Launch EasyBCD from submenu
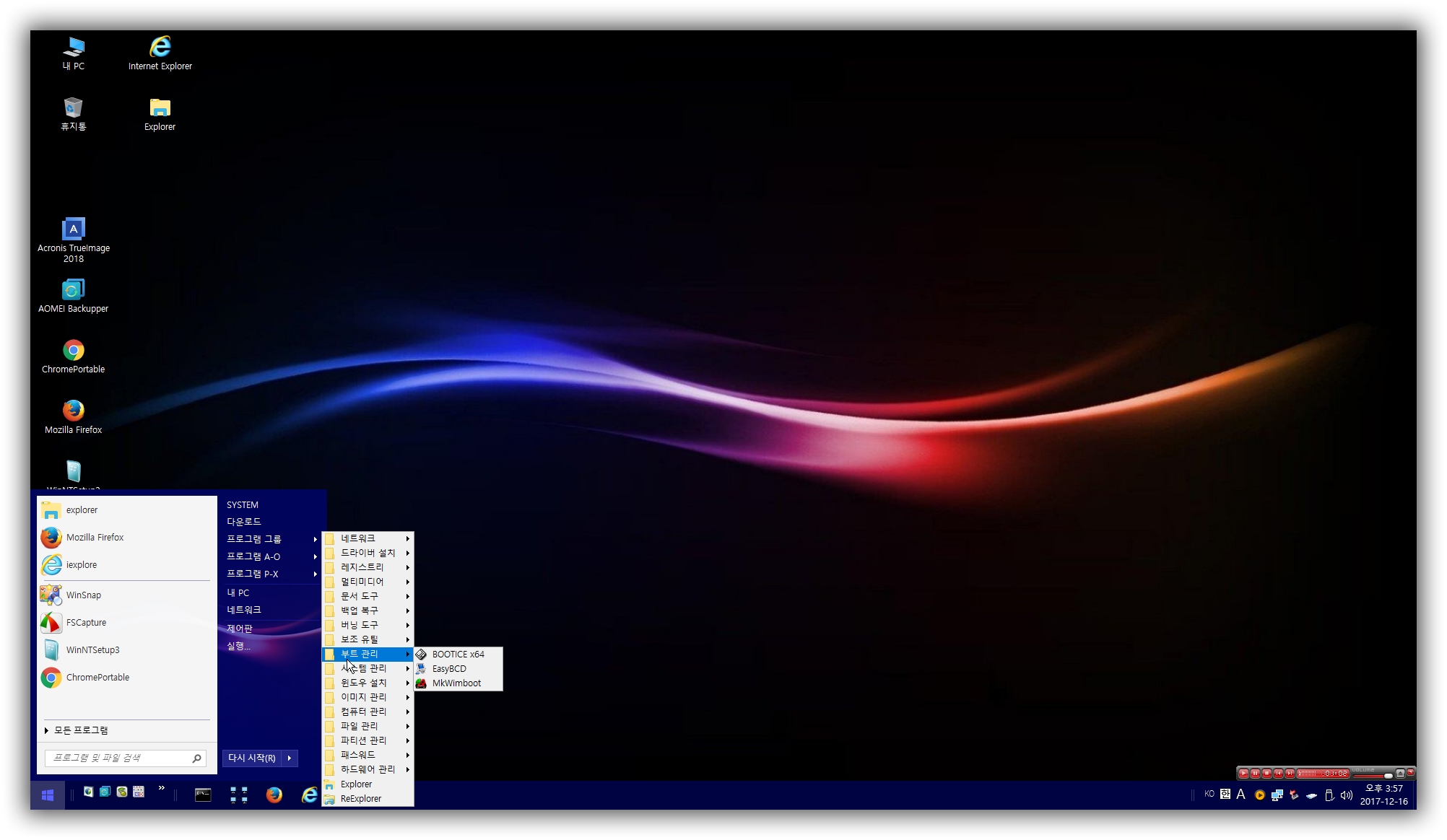 (x=458, y=669)
